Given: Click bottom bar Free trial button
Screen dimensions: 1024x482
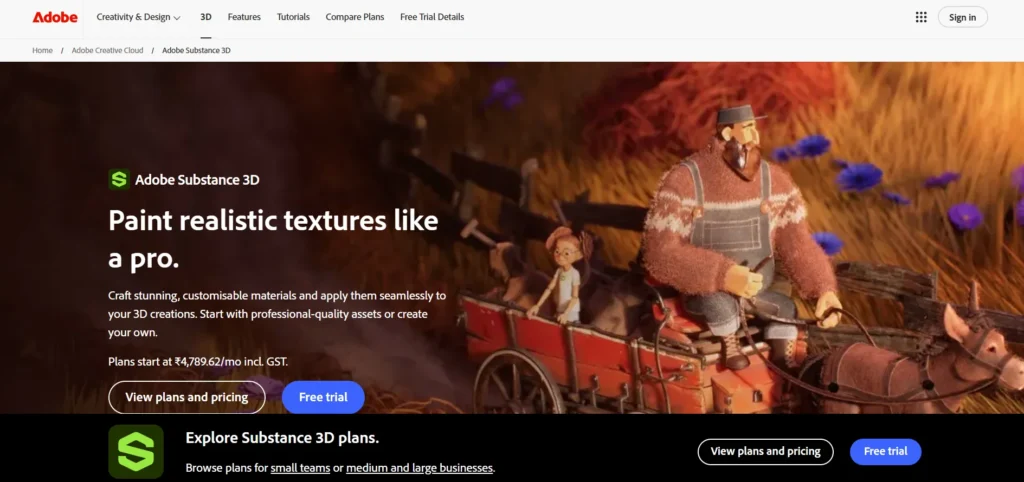Looking at the screenshot, I should click(x=886, y=451).
